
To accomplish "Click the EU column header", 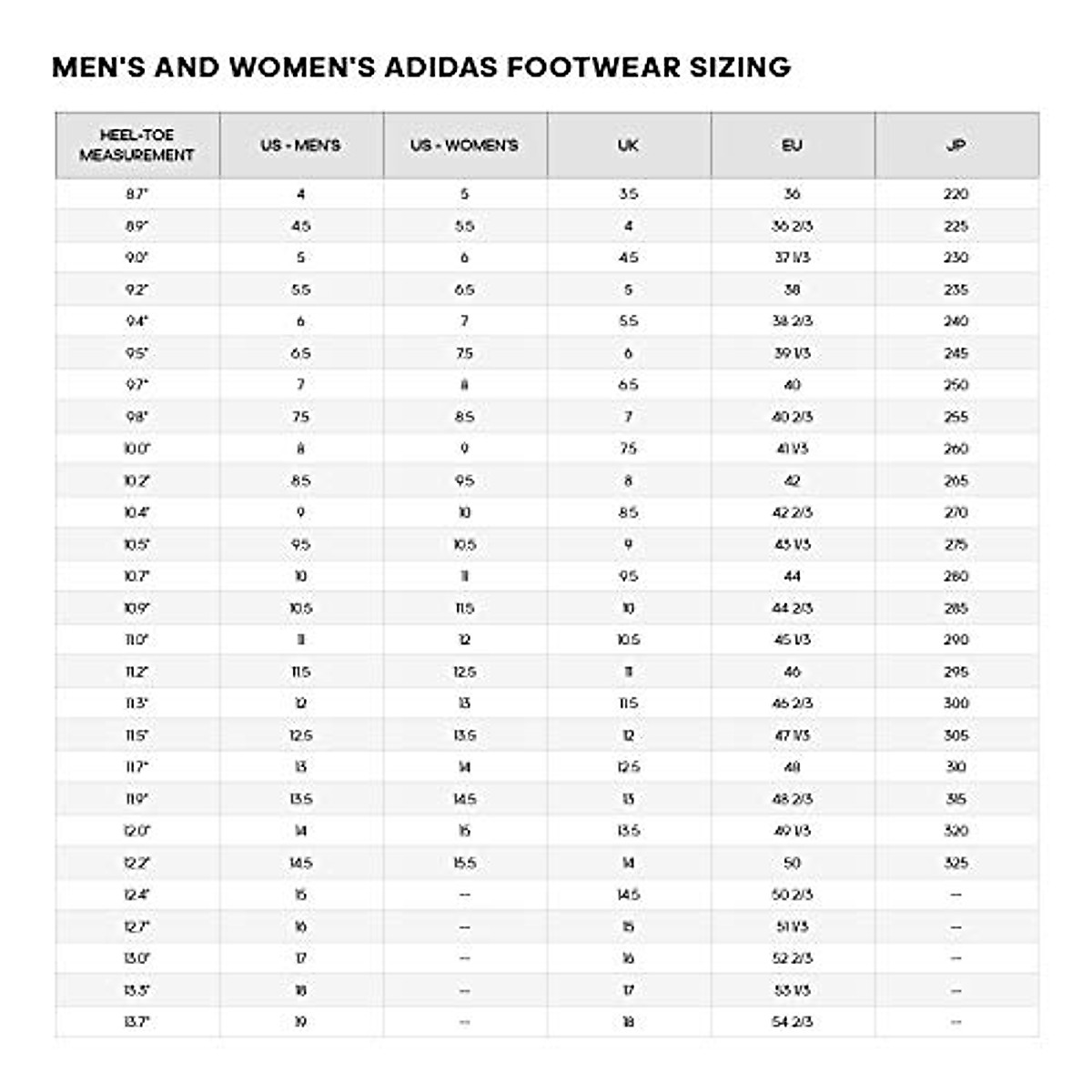I will click(792, 146).
